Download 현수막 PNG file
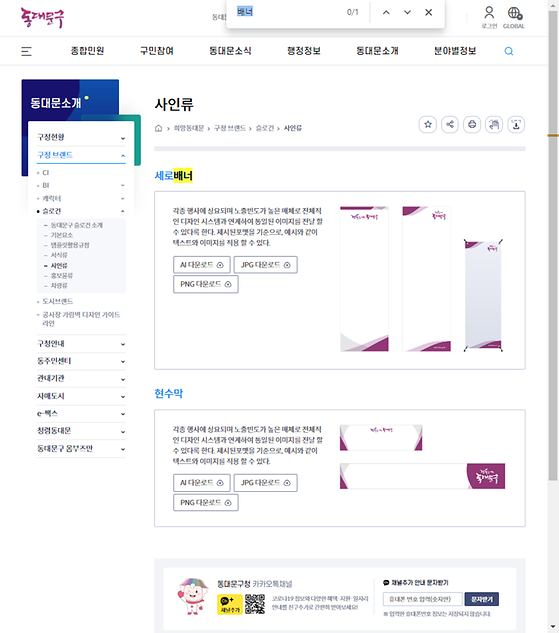The height and width of the screenshot is (633, 559). coord(206,503)
